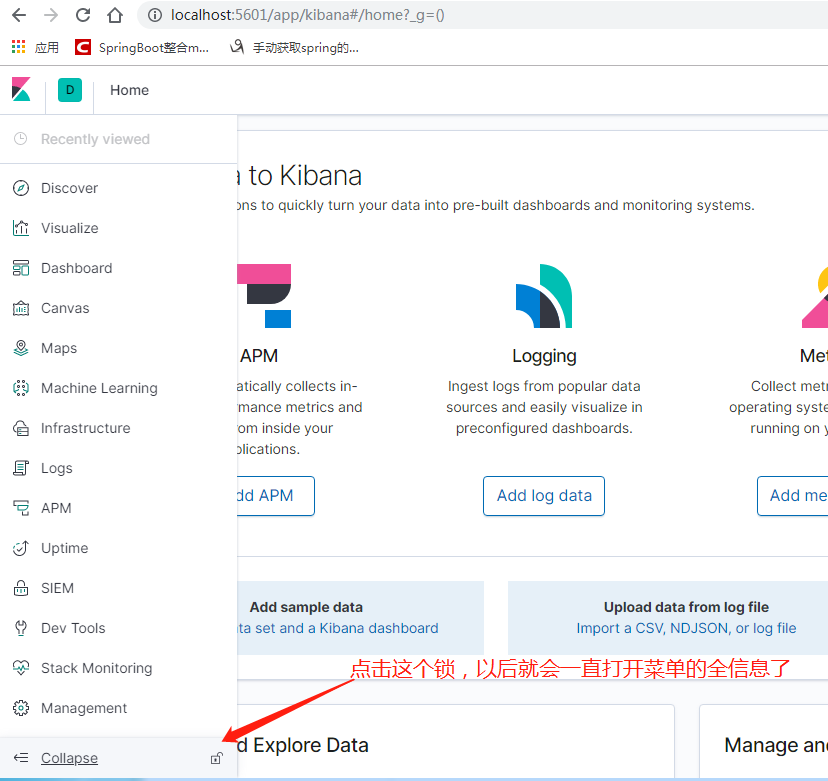828x781 pixels.
Task: Pin the sidebar with the lock icon
Action: [x=216, y=758]
